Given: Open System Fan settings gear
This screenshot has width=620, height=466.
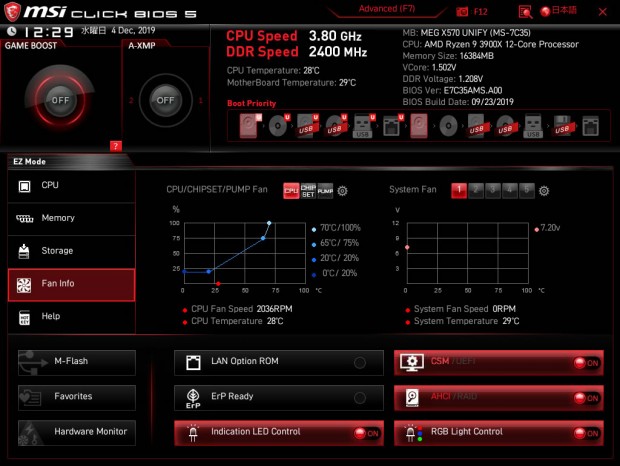Looking at the screenshot, I should [x=544, y=191].
